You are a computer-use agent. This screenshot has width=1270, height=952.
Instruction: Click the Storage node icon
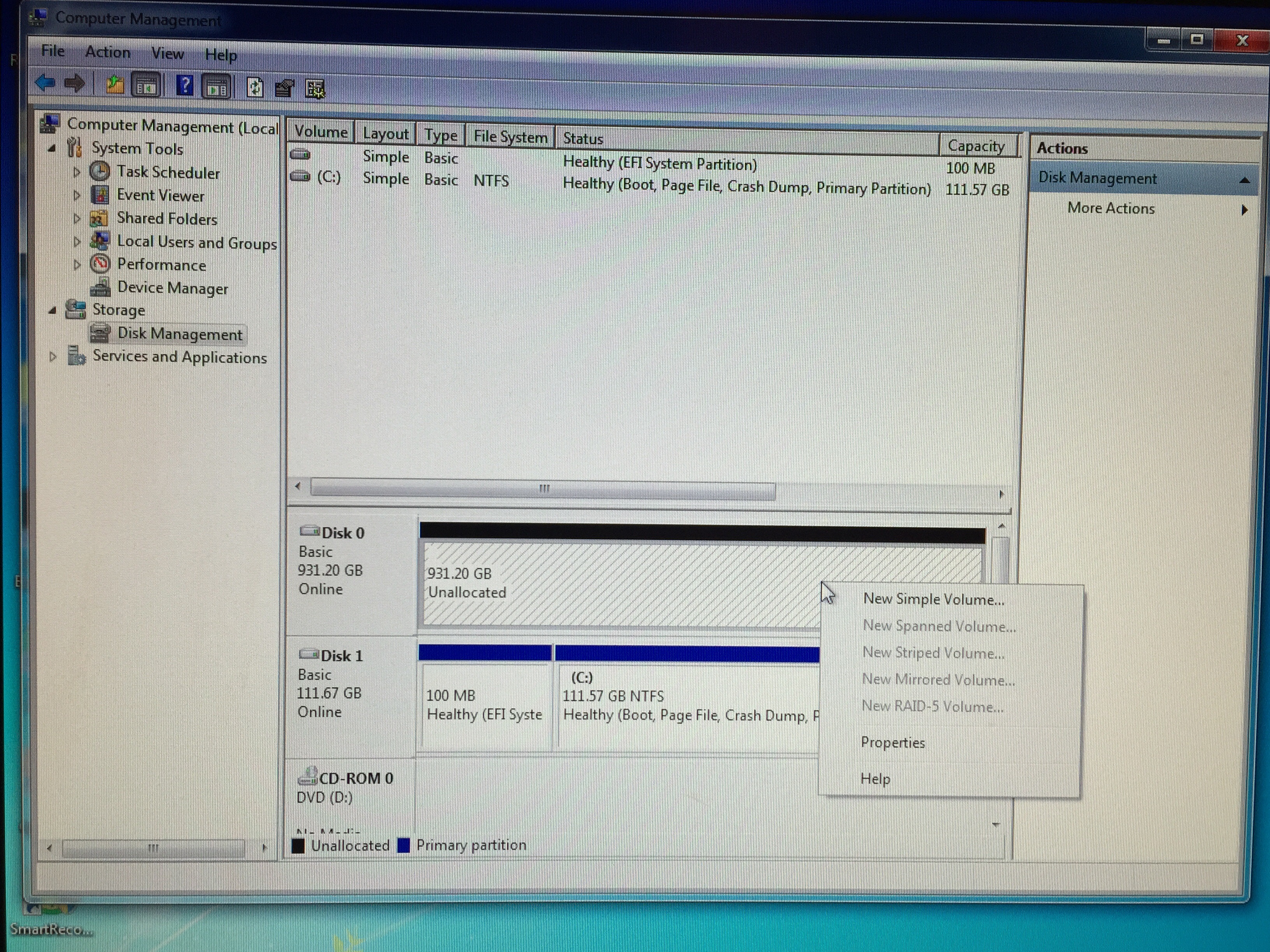(x=76, y=309)
